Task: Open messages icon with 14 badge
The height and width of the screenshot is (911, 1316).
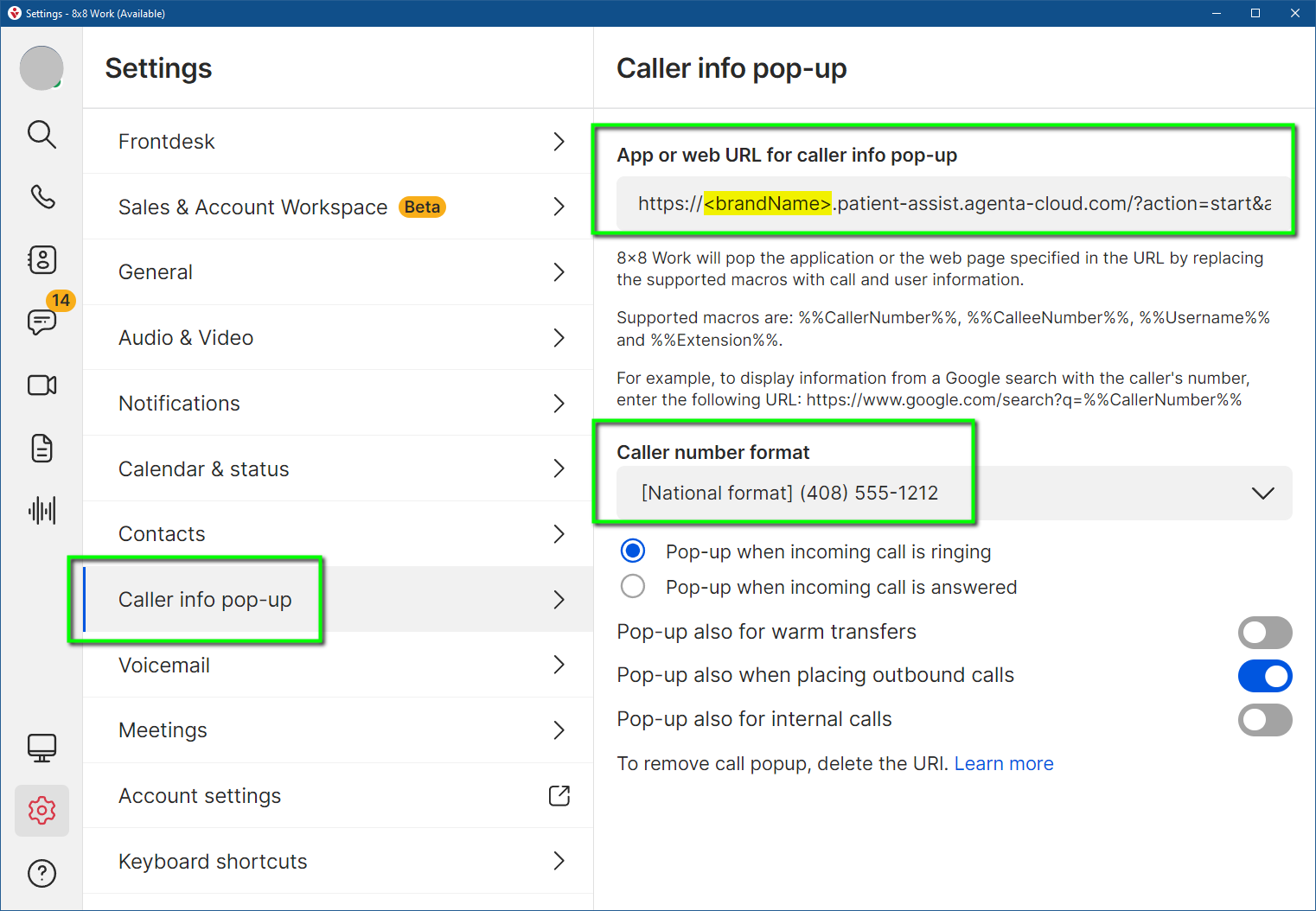Action: pos(42,322)
